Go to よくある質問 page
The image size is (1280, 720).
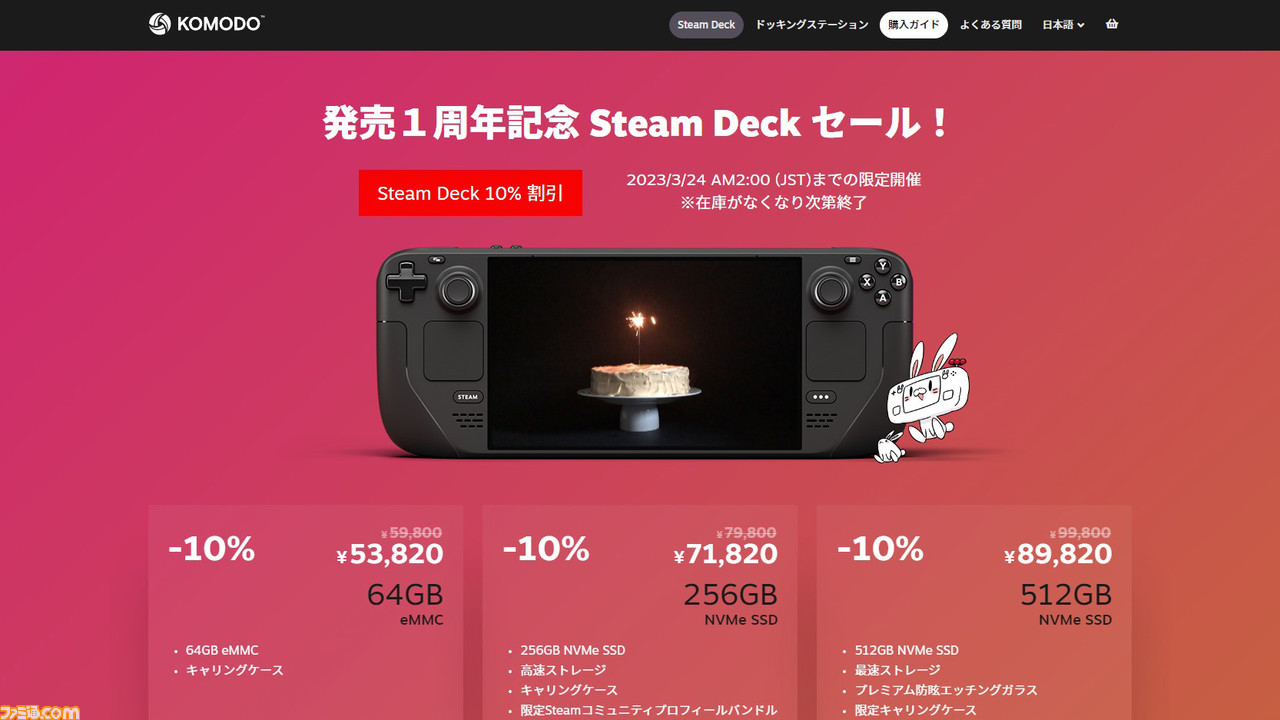[991, 25]
